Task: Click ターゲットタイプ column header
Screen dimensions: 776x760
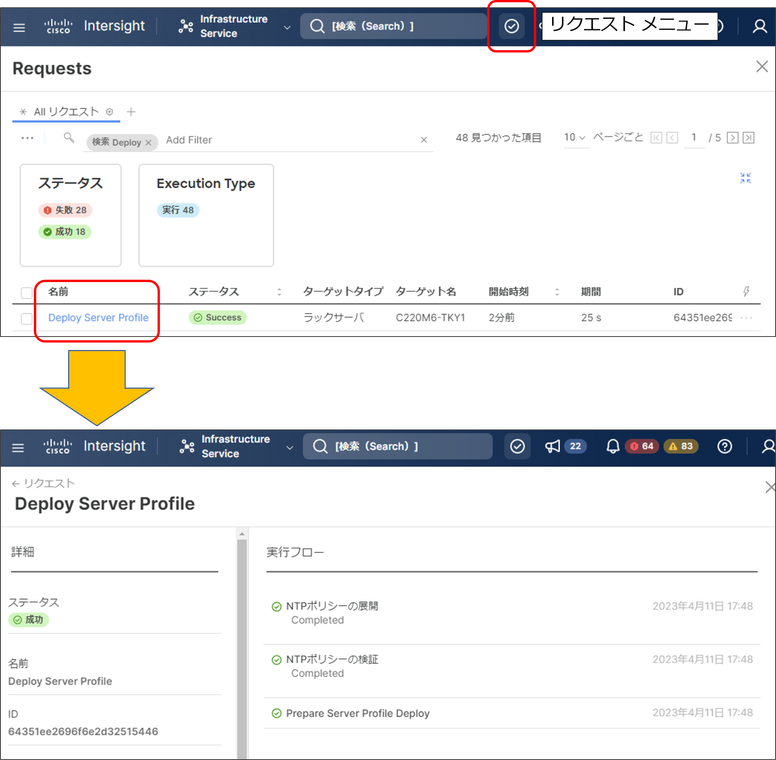Action: click(x=343, y=292)
